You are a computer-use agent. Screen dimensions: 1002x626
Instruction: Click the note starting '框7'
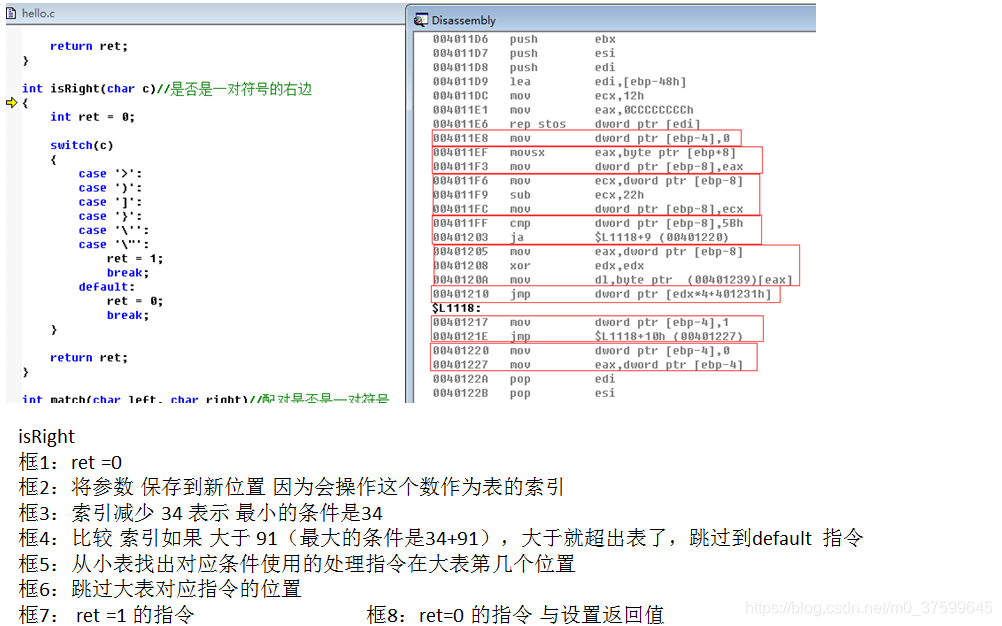(x=106, y=615)
